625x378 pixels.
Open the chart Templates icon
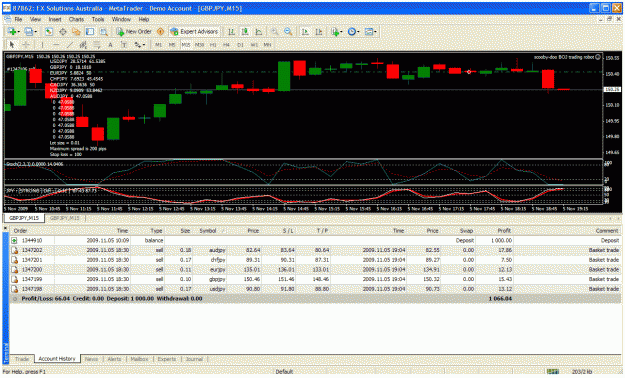(x=369, y=32)
